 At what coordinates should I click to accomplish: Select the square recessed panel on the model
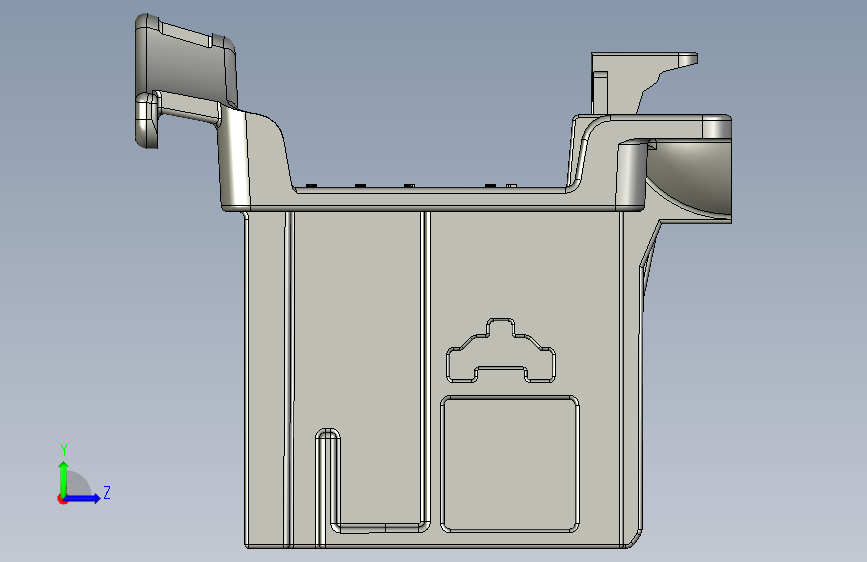510,464
